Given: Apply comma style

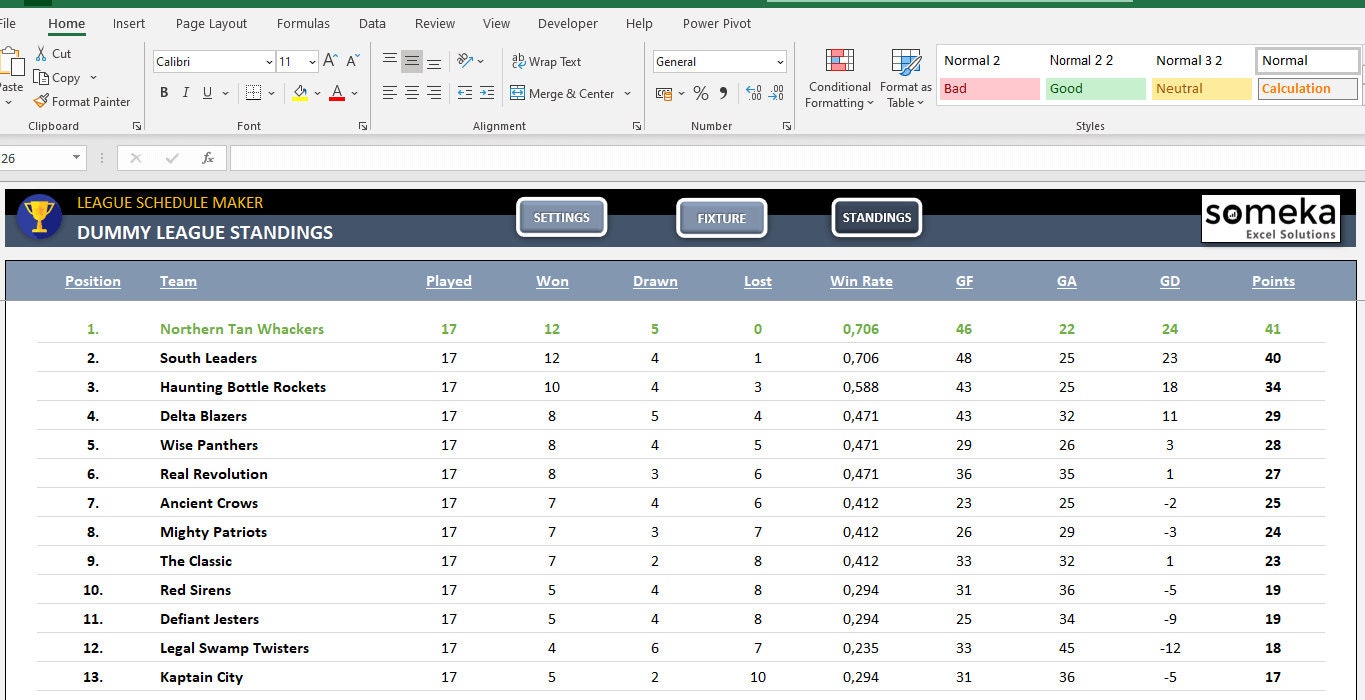Looking at the screenshot, I should [725, 93].
